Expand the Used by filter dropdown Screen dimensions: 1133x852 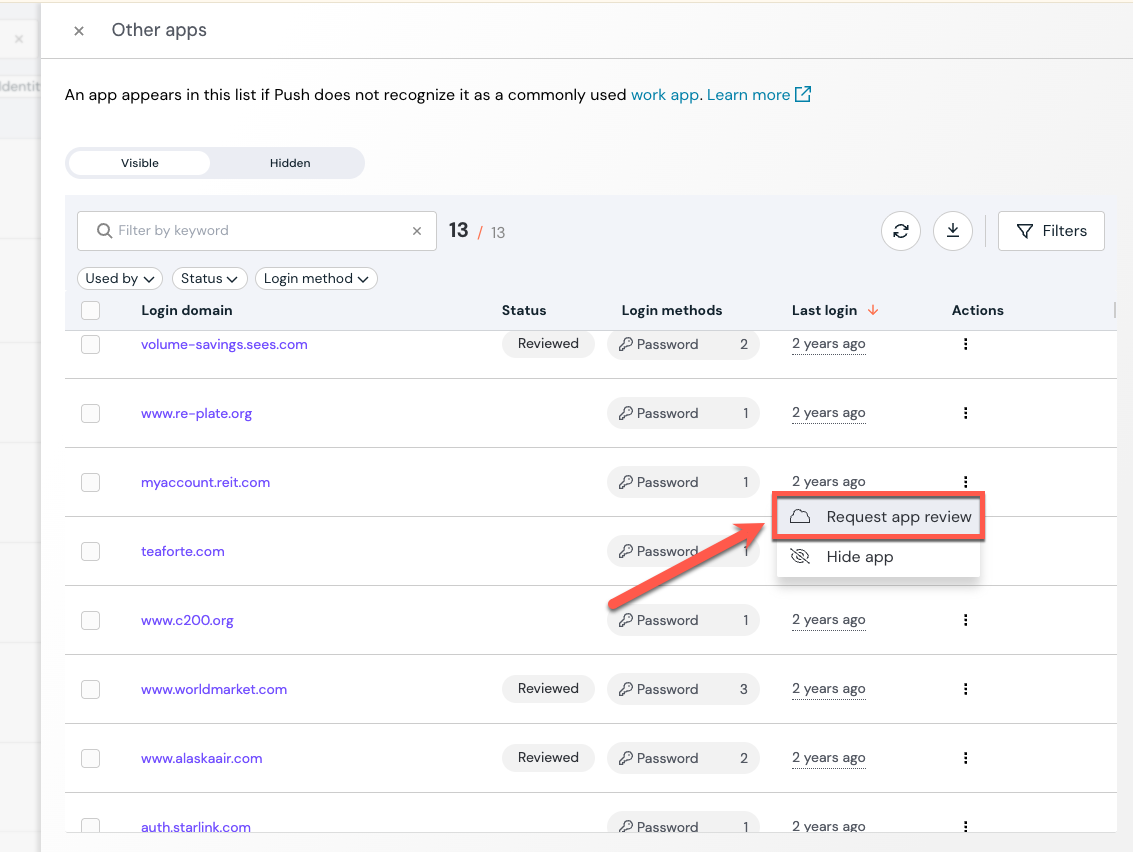tap(120, 278)
